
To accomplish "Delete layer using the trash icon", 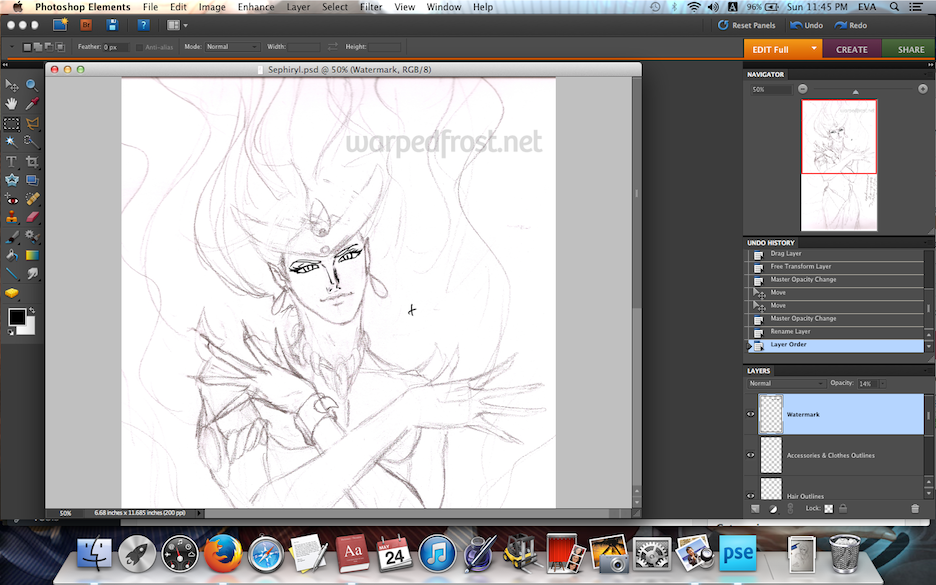I will (914, 508).
